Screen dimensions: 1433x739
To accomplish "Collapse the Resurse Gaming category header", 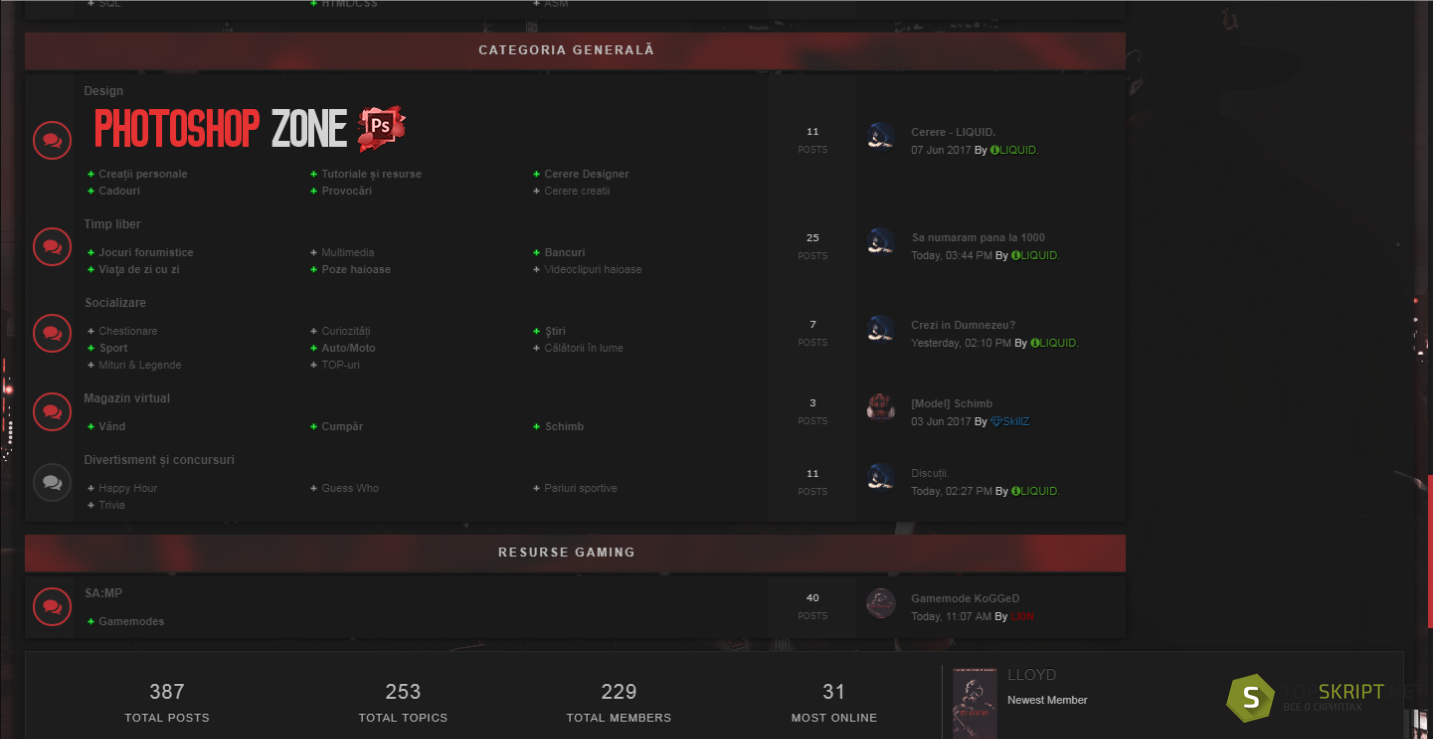I will click(x=575, y=552).
